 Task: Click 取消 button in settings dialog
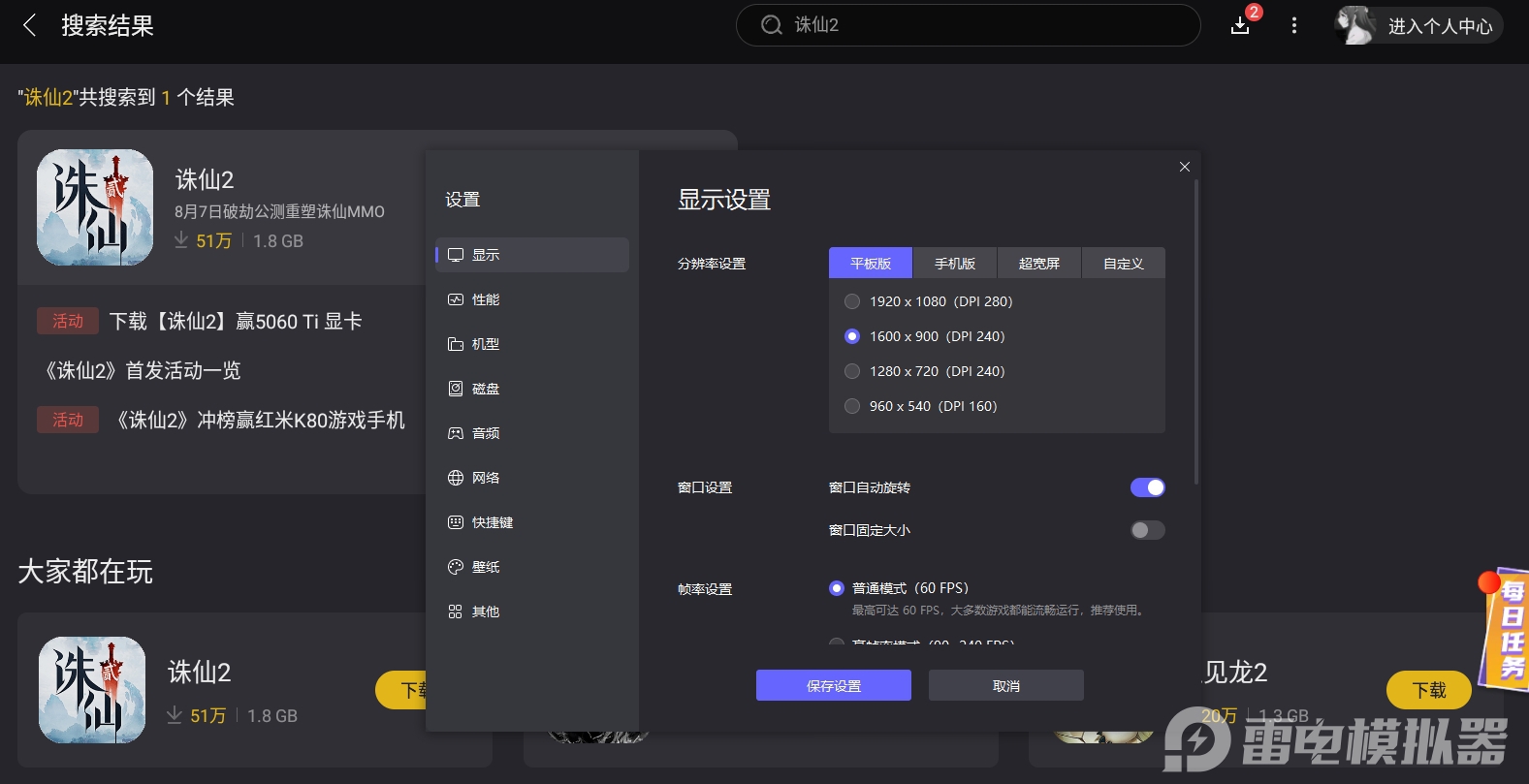[x=1006, y=685]
